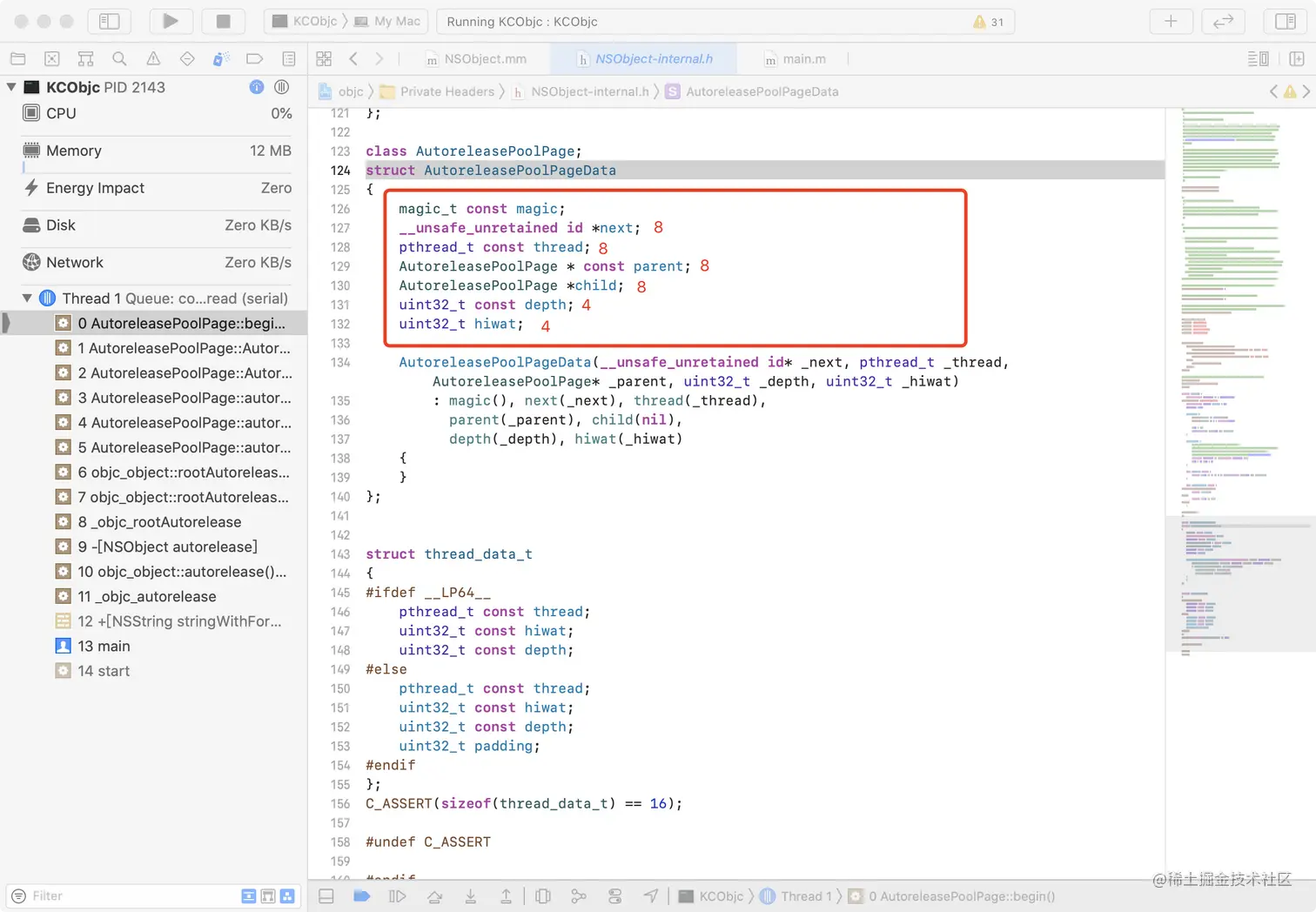The width and height of the screenshot is (1316, 912).
Task: Open the related items grid menu
Action: pyautogui.click(x=324, y=58)
